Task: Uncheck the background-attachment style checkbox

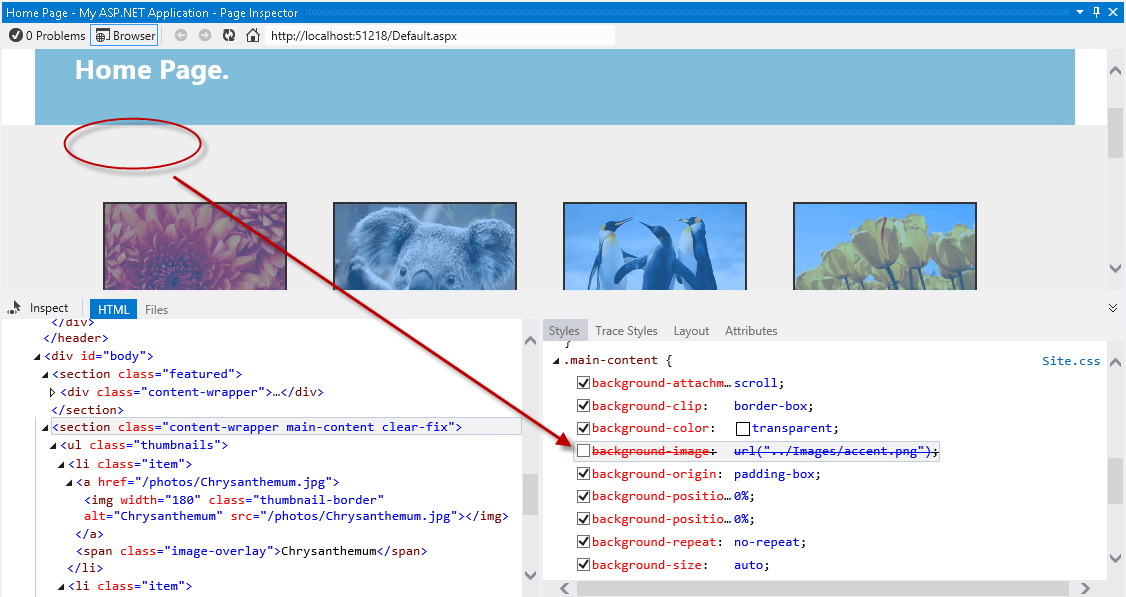Action: [x=582, y=382]
